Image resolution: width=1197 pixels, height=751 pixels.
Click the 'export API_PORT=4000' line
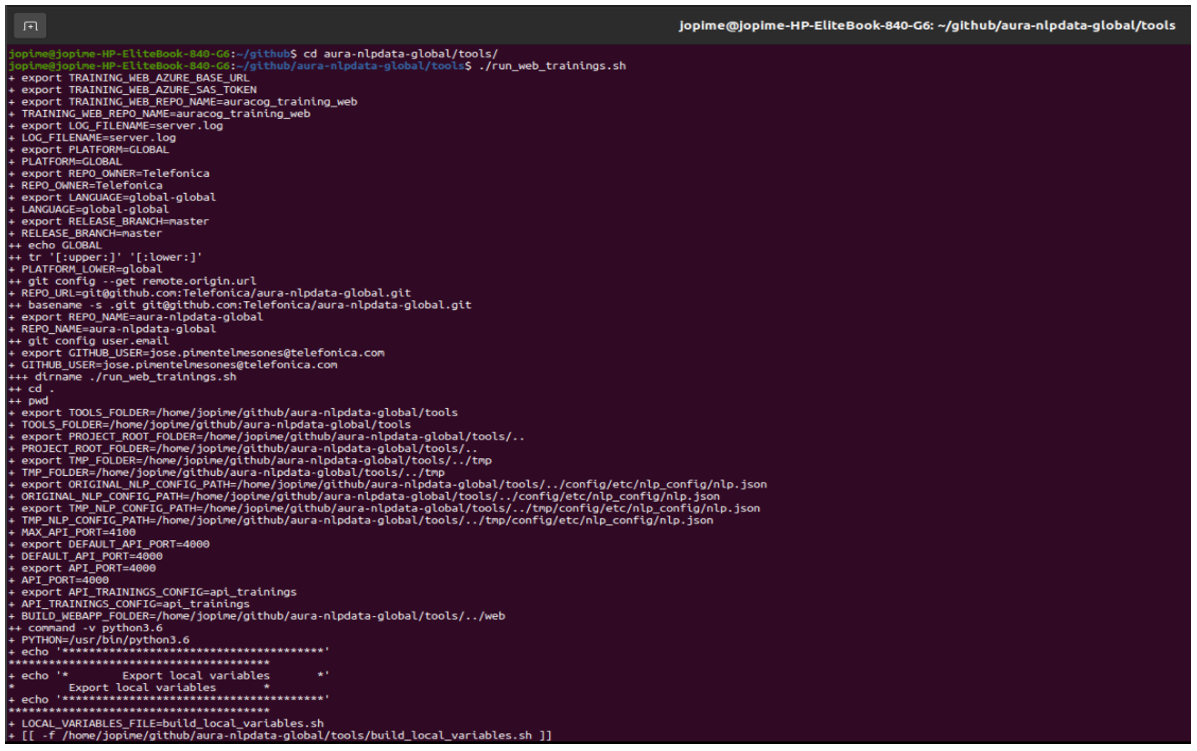point(82,568)
